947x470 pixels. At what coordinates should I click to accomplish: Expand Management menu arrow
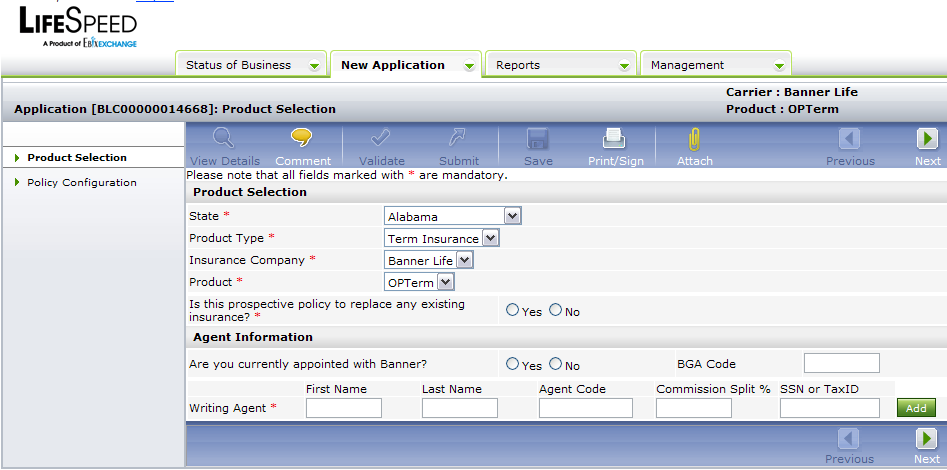[779, 66]
